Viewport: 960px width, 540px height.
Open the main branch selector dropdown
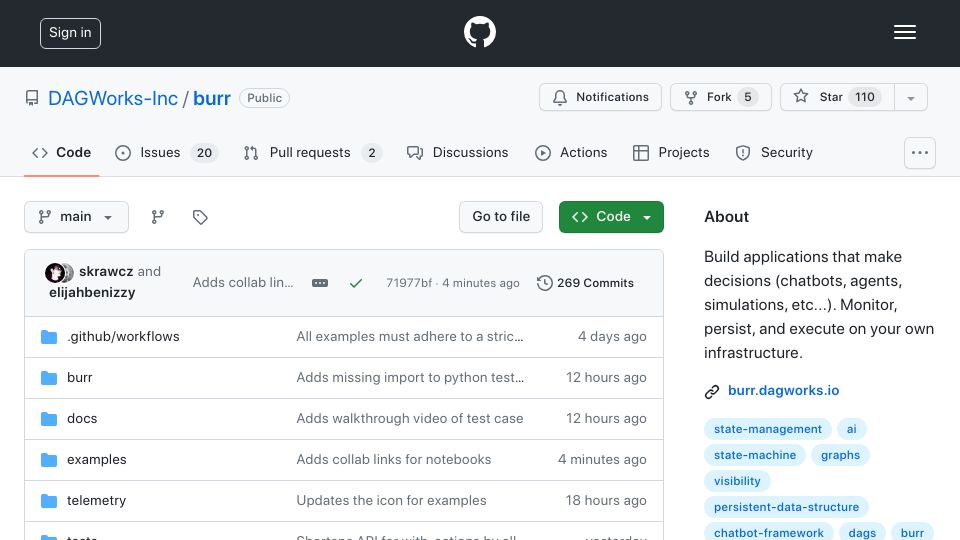(x=77, y=217)
